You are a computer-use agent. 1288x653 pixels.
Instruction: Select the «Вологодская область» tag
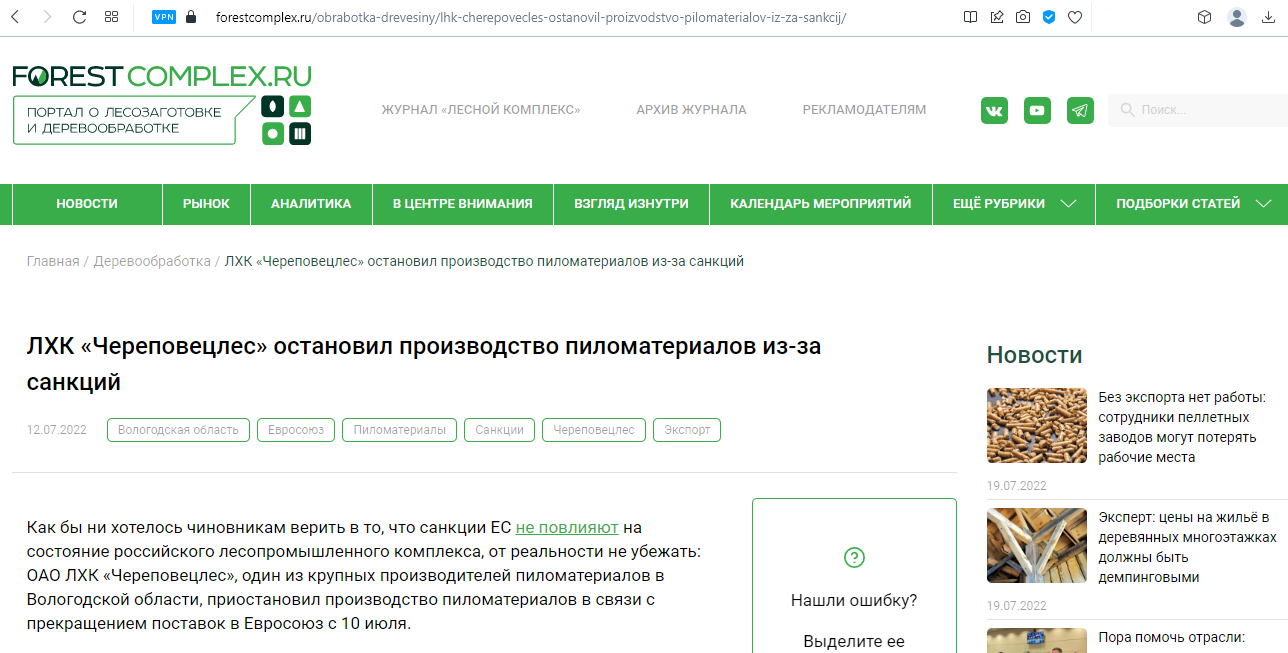178,430
